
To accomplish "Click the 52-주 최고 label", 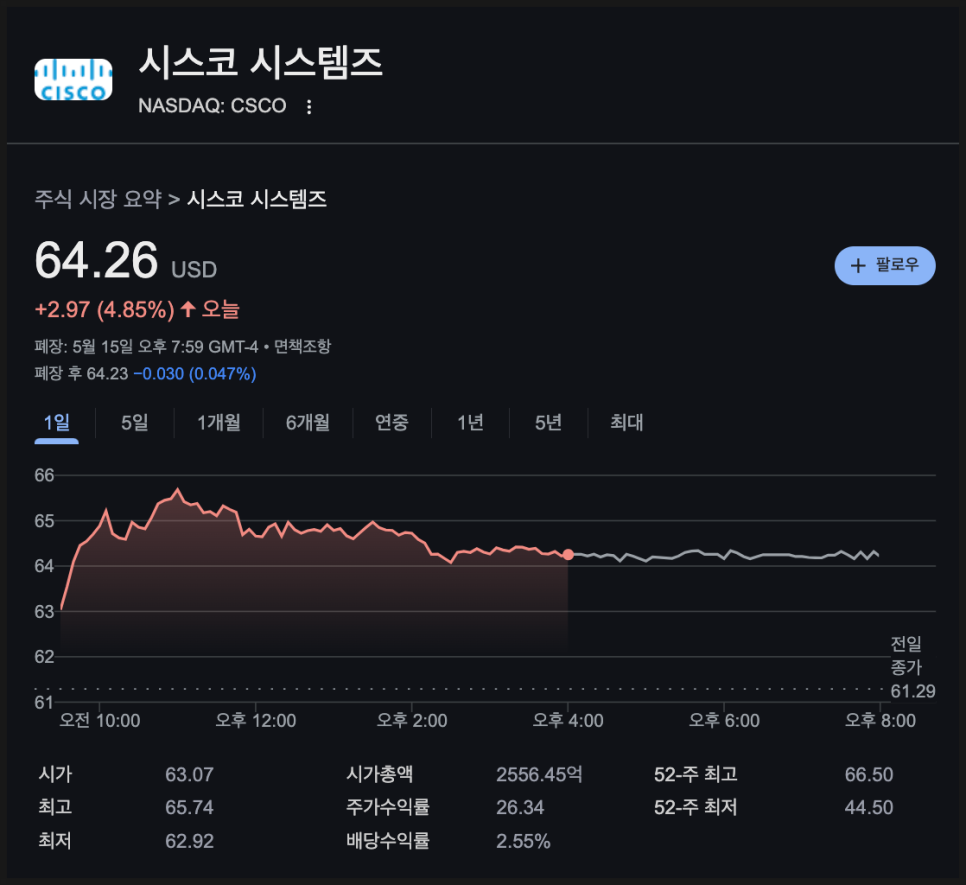I will (696, 774).
